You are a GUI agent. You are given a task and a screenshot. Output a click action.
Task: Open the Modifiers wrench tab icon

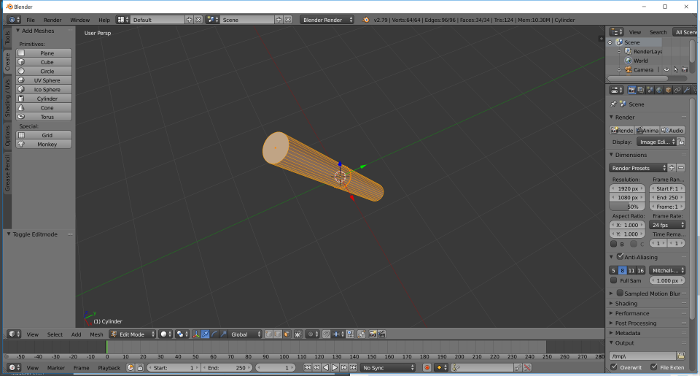tap(687, 90)
